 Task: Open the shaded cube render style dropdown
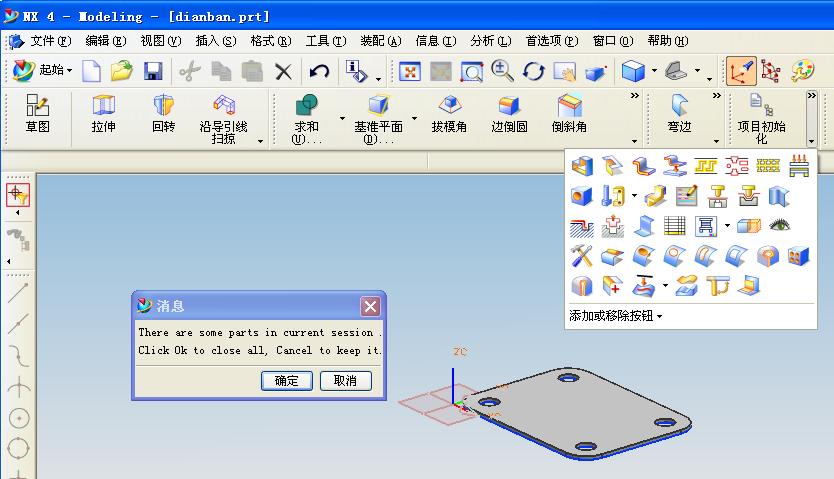[x=654, y=70]
